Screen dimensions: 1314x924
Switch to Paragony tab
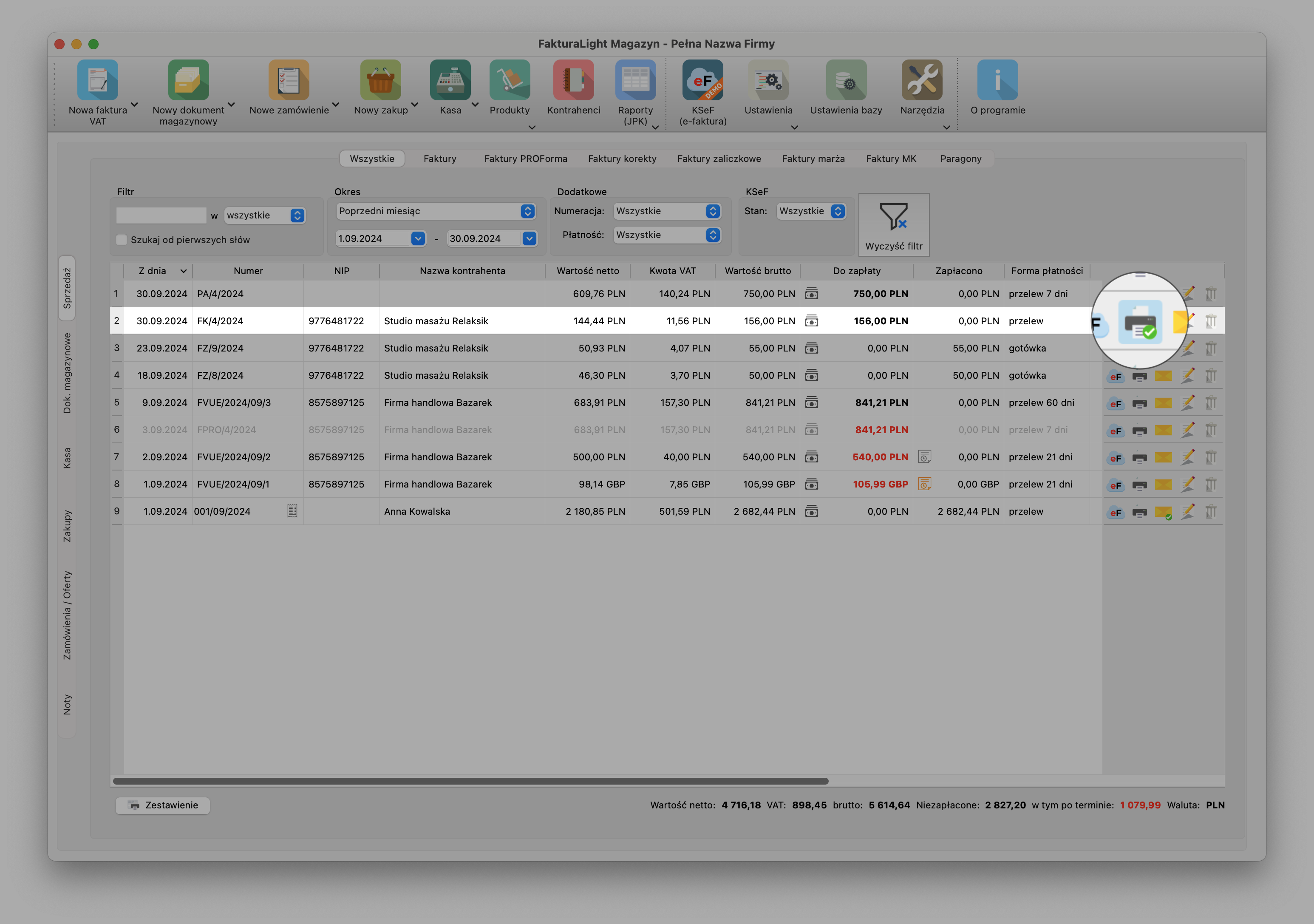pyautogui.click(x=960, y=159)
